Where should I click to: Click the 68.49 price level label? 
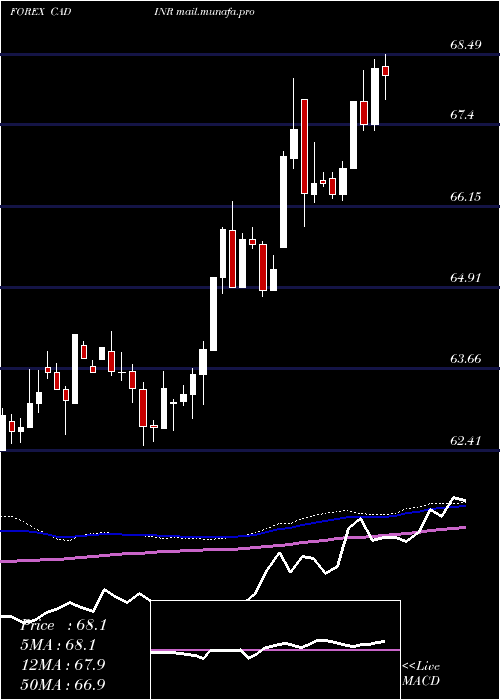coord(465,45)
